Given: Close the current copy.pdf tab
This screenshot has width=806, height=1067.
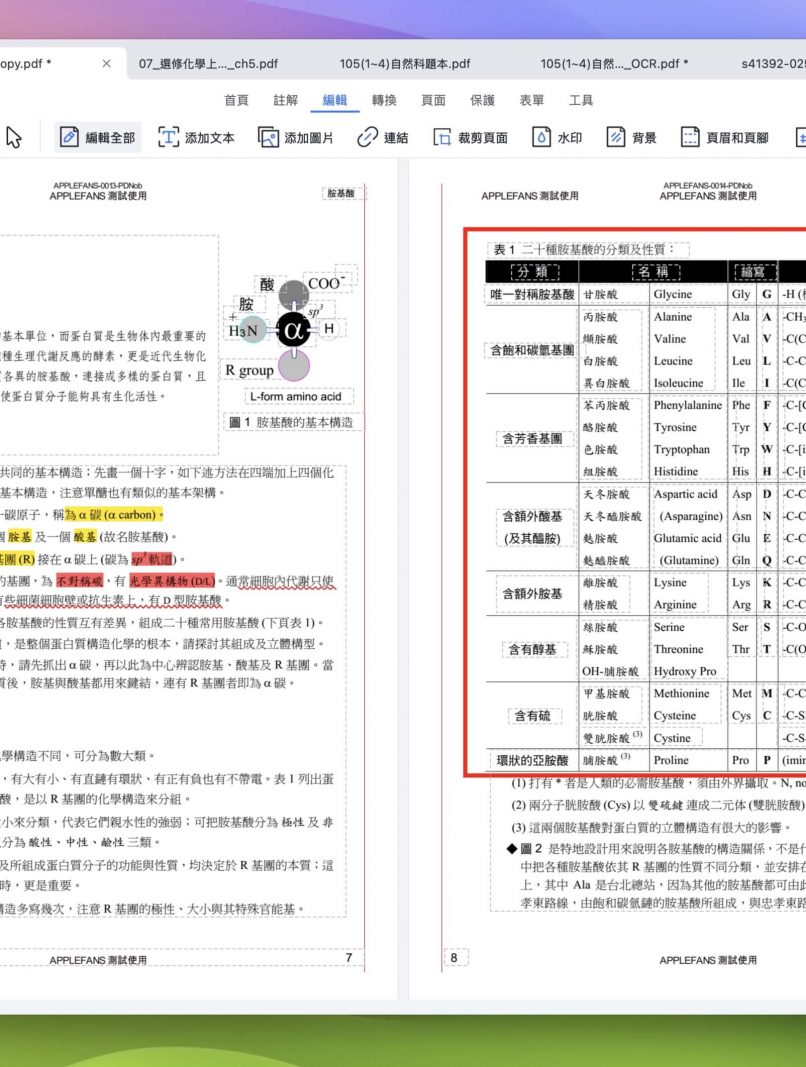Looking at the screenshot, I should pyautogui.click(x=107, y=64).
